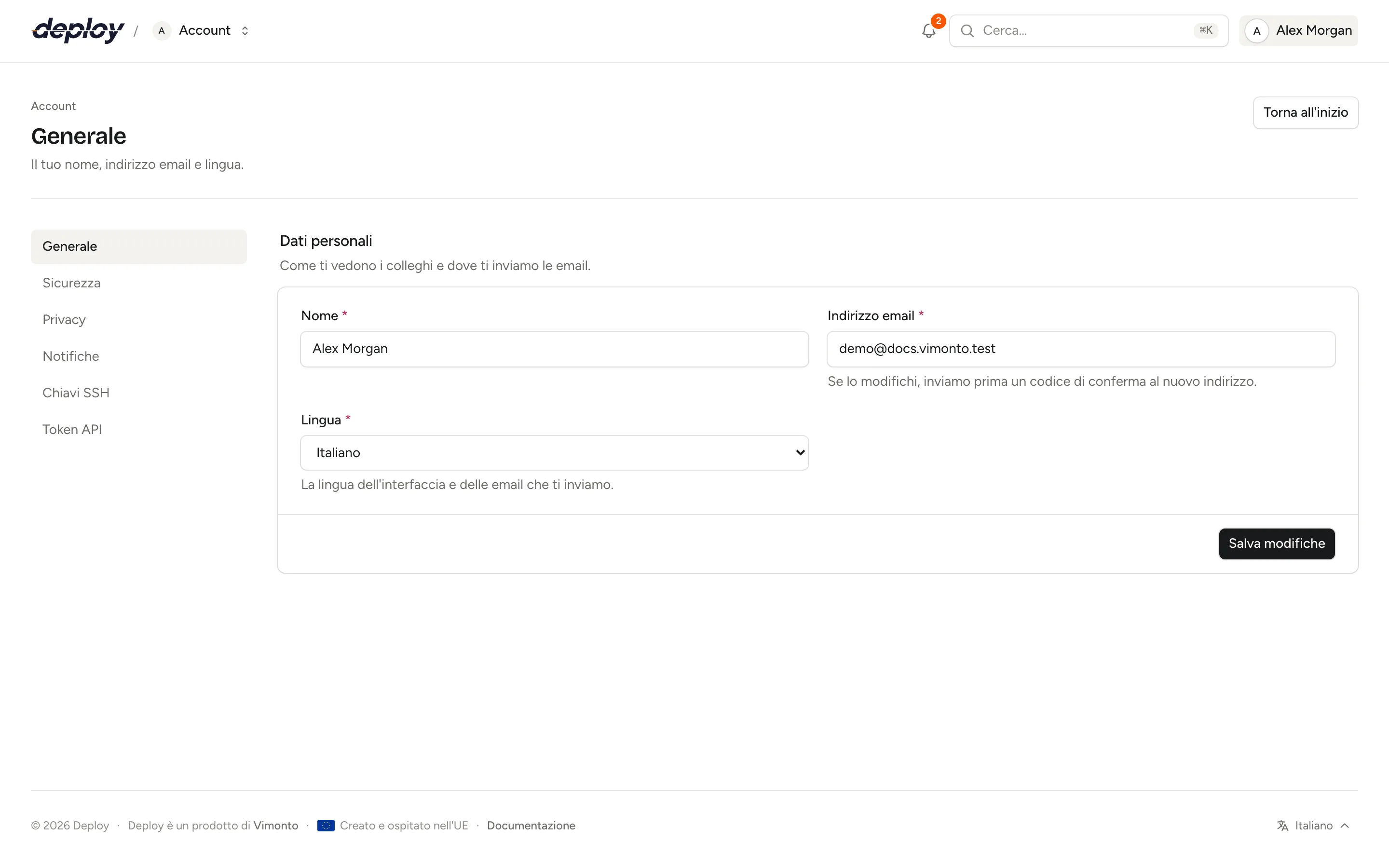
Task: Select the Generale sidebar item
Action: coord(139,247)
